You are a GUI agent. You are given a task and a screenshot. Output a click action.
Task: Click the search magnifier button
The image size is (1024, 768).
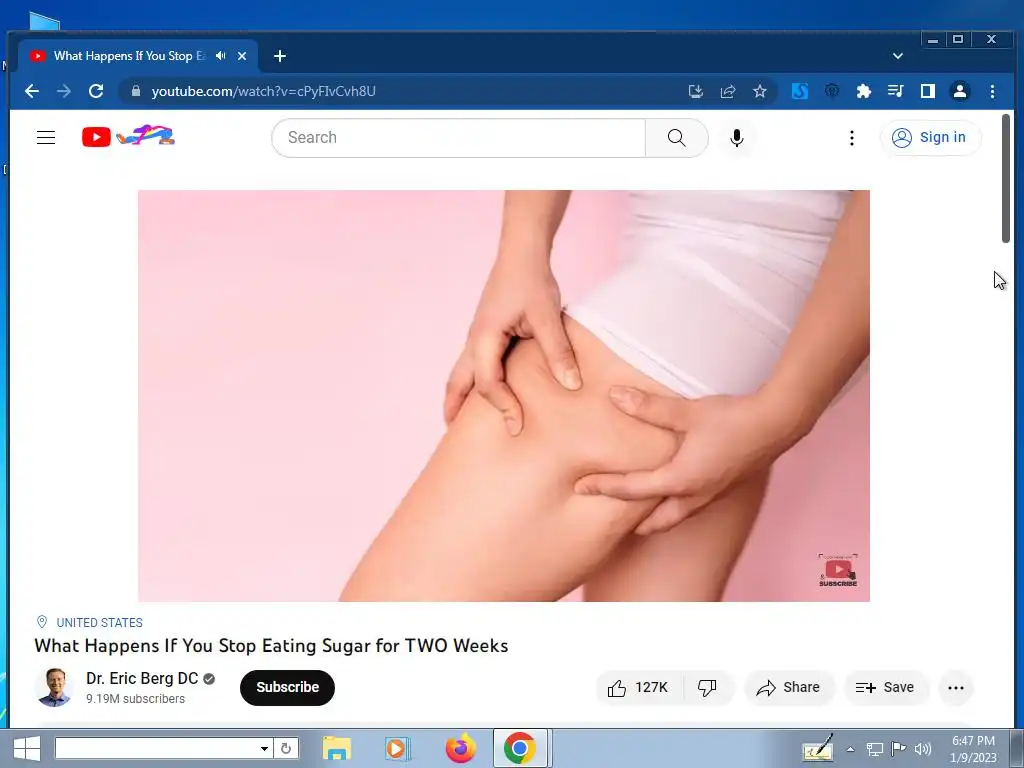click(677, 138)
